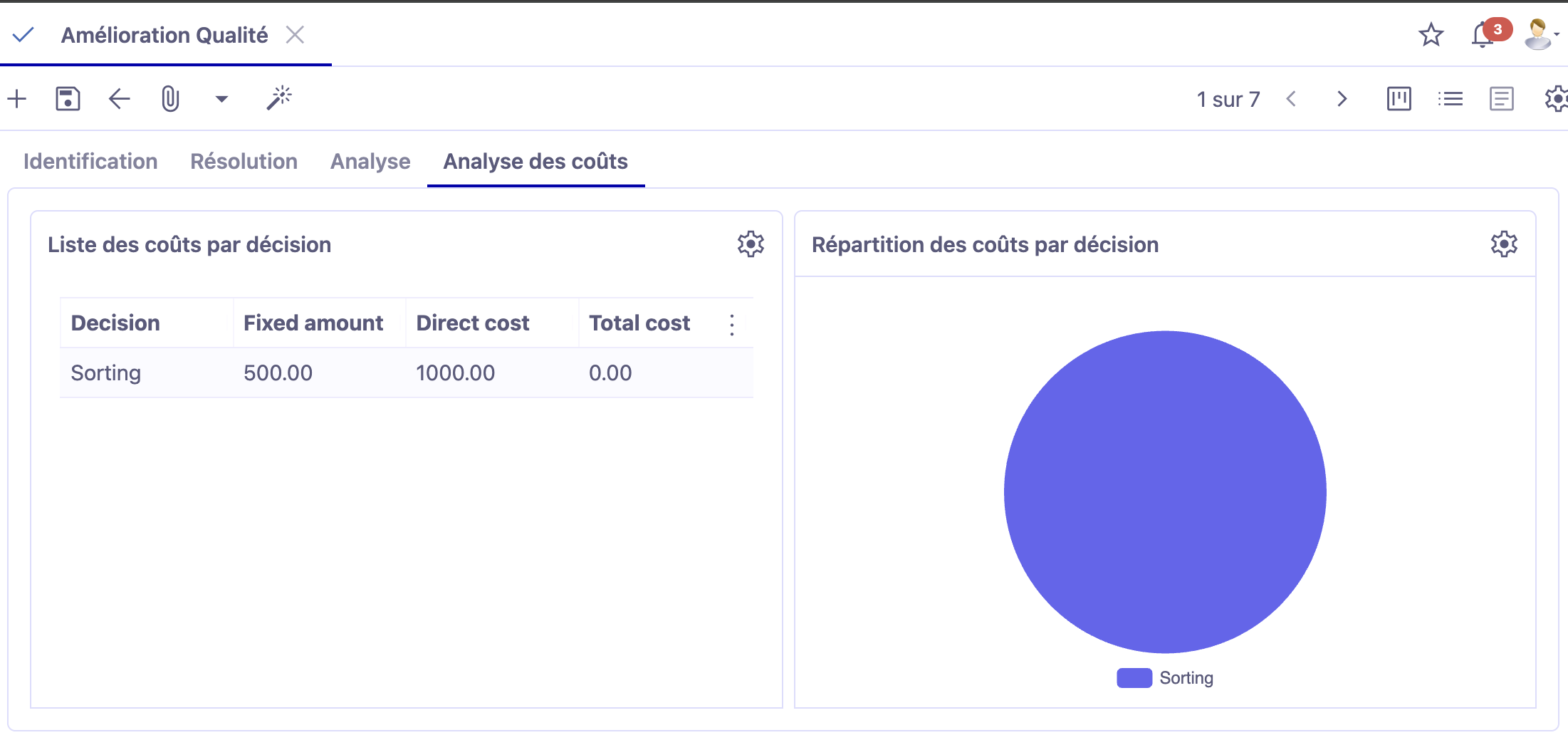Close the Amélioration Qualité tab
Screen dimensions: 1568x735
(x=295, y=35)
